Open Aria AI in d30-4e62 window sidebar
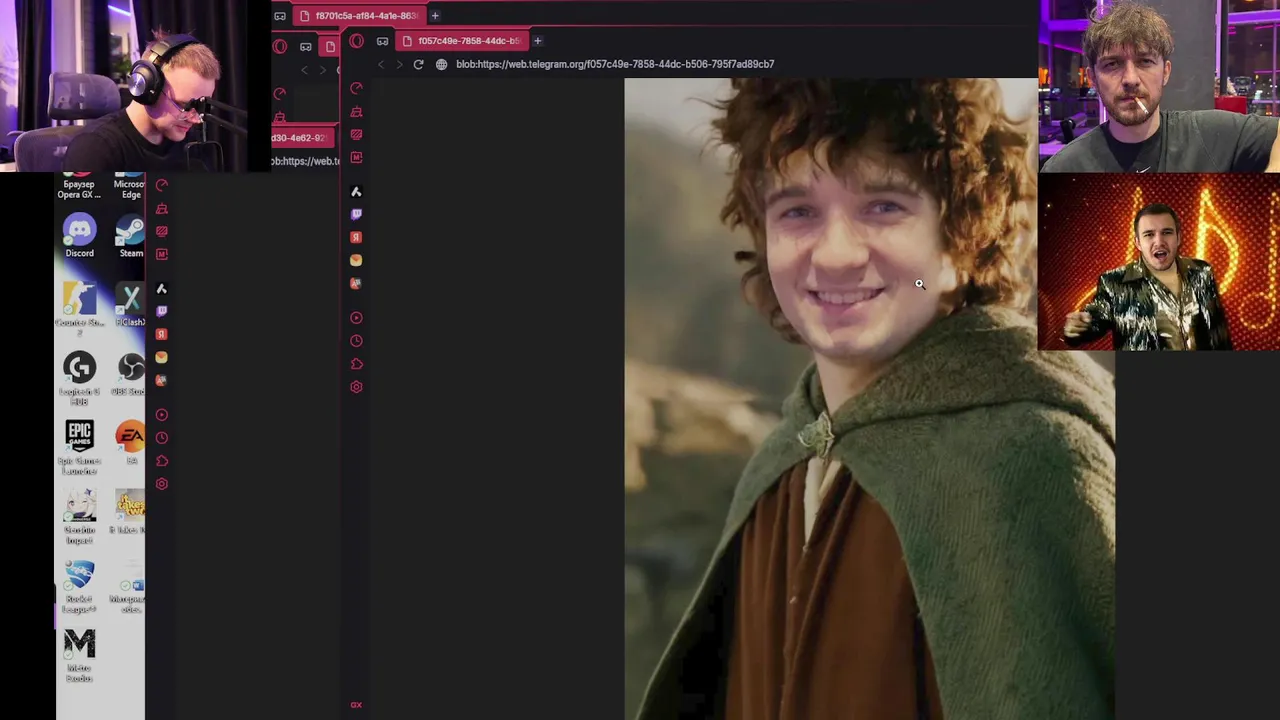This screenshot has height=720, width=1280. click(162, 288)
